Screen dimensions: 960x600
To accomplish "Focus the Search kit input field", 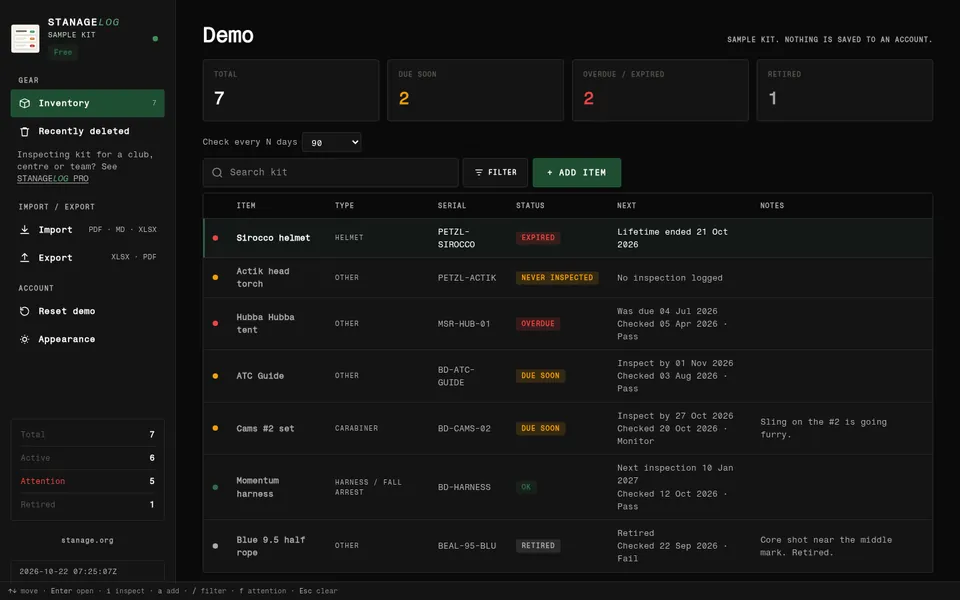I will (331, 173).
